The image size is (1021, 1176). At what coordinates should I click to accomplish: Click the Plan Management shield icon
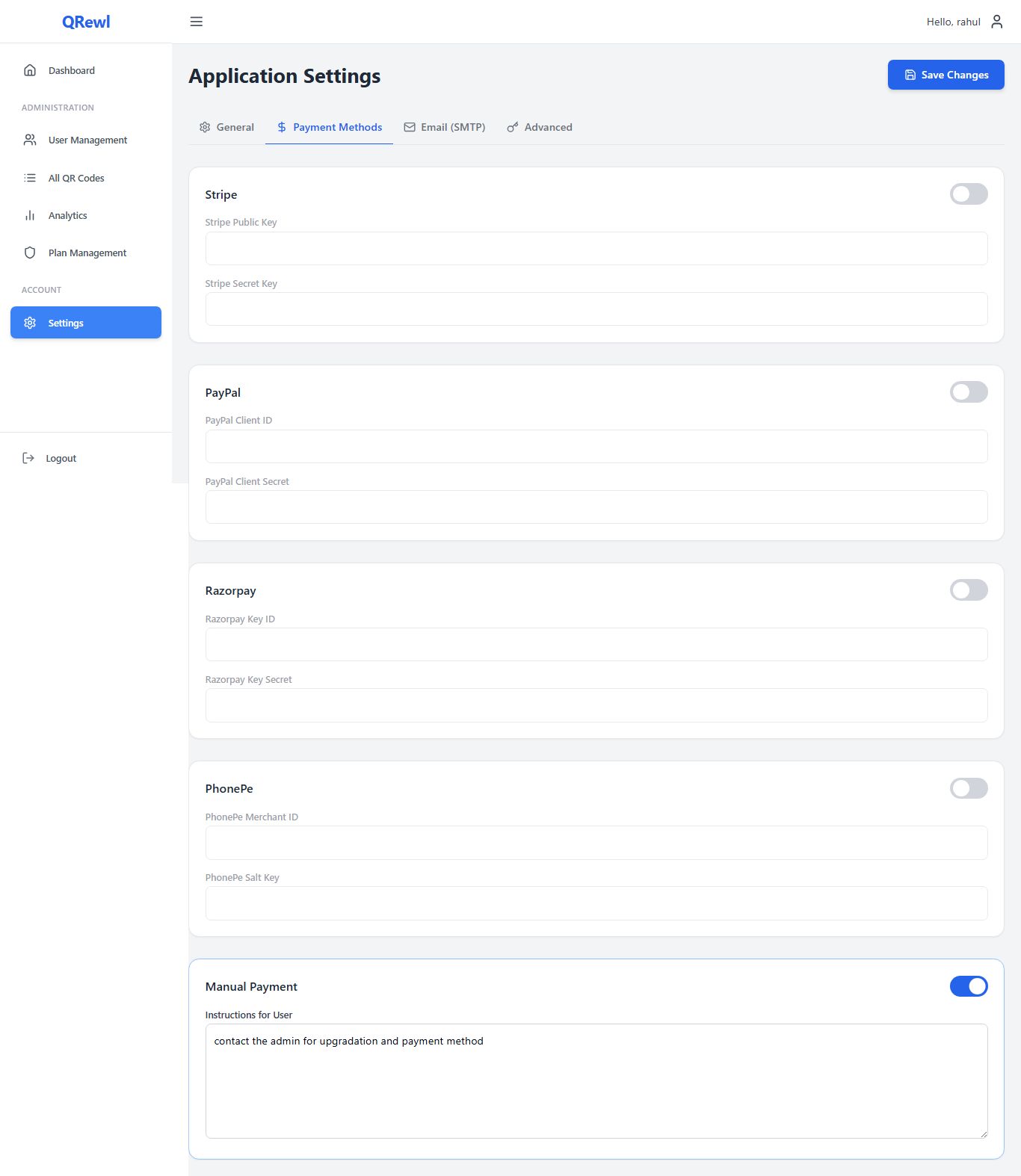pos(30,253)
